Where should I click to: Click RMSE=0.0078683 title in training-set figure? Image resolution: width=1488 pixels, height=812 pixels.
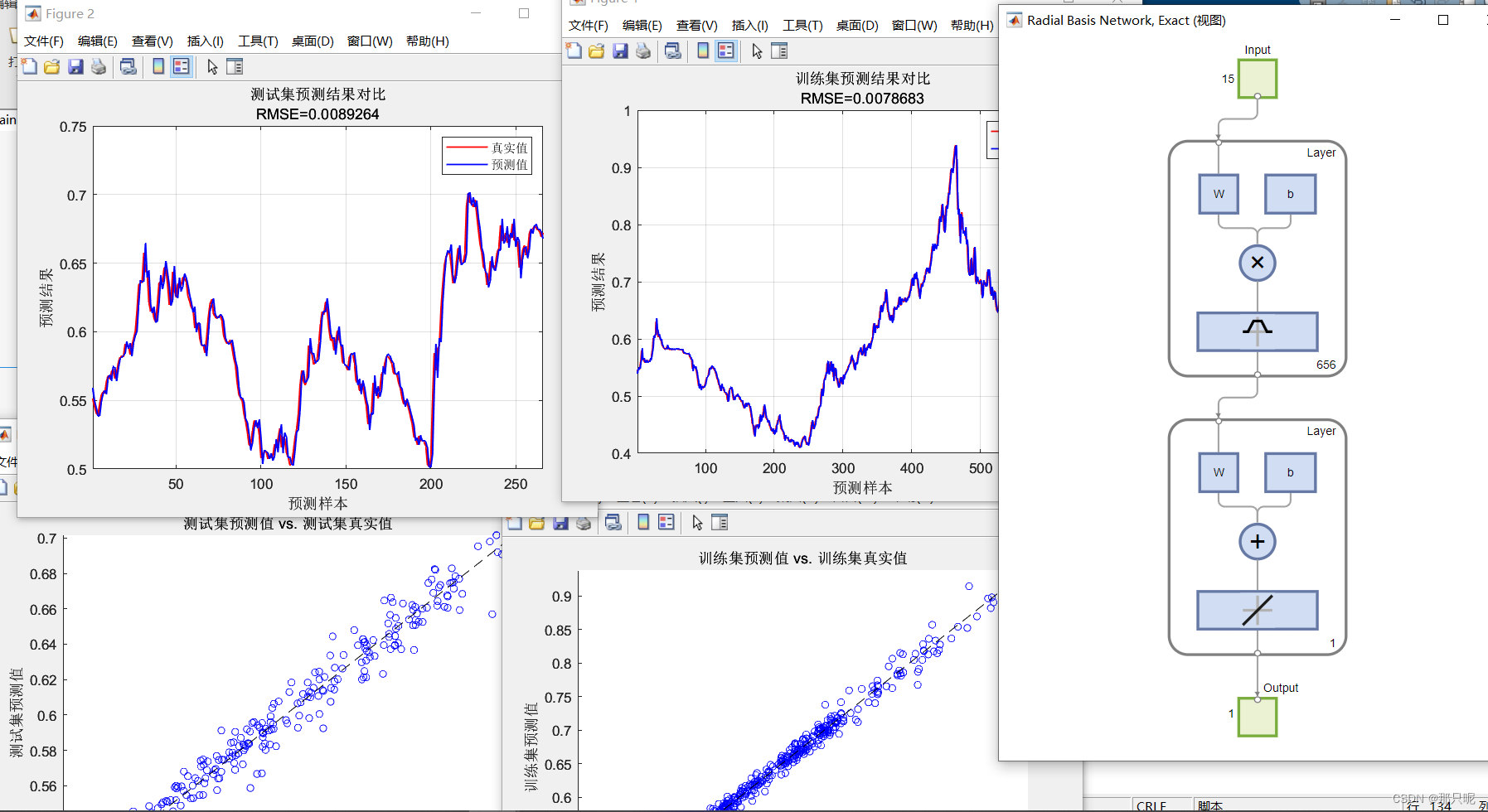(x=862, y=99)
